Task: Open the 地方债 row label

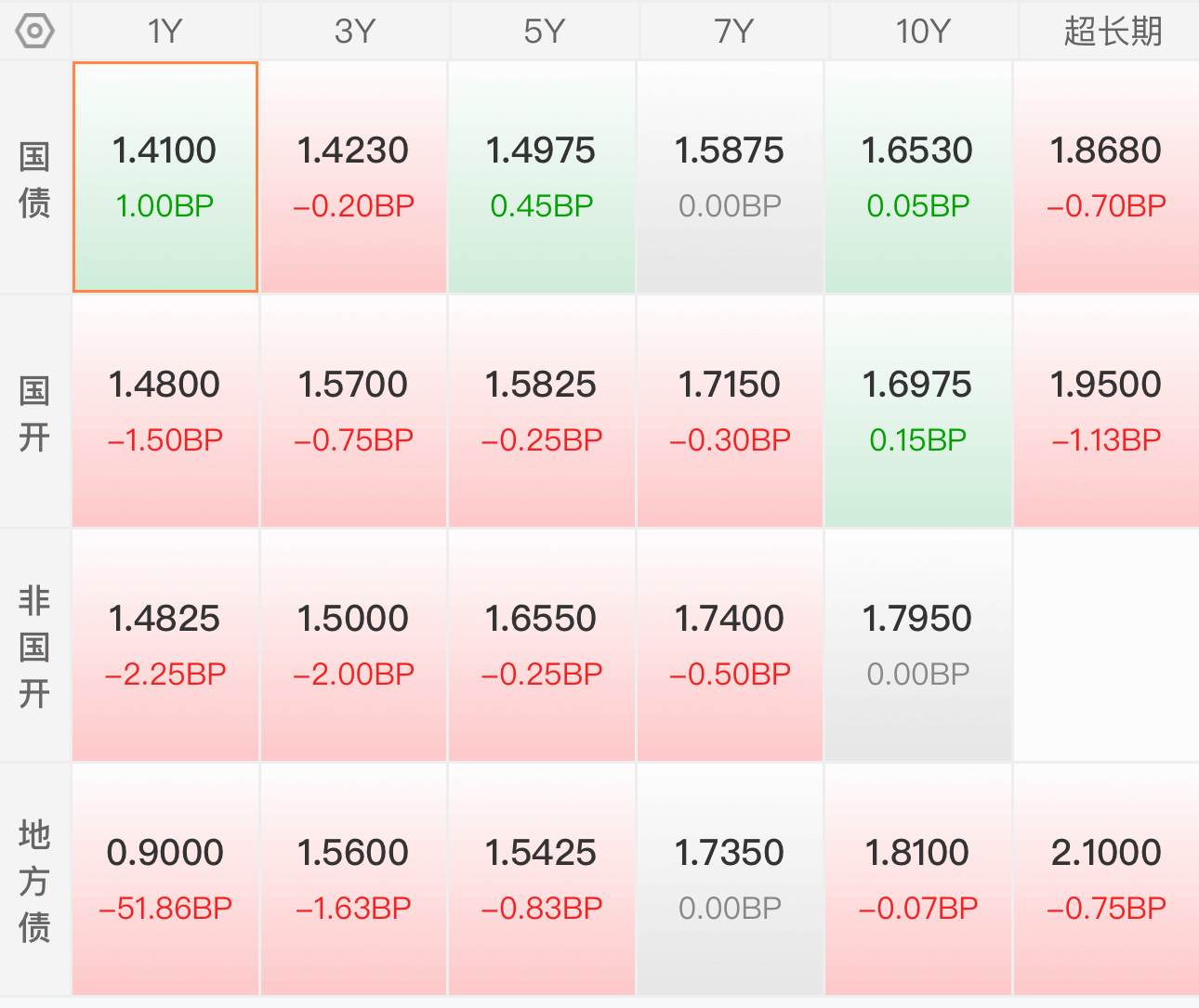Action: (34, 881)
